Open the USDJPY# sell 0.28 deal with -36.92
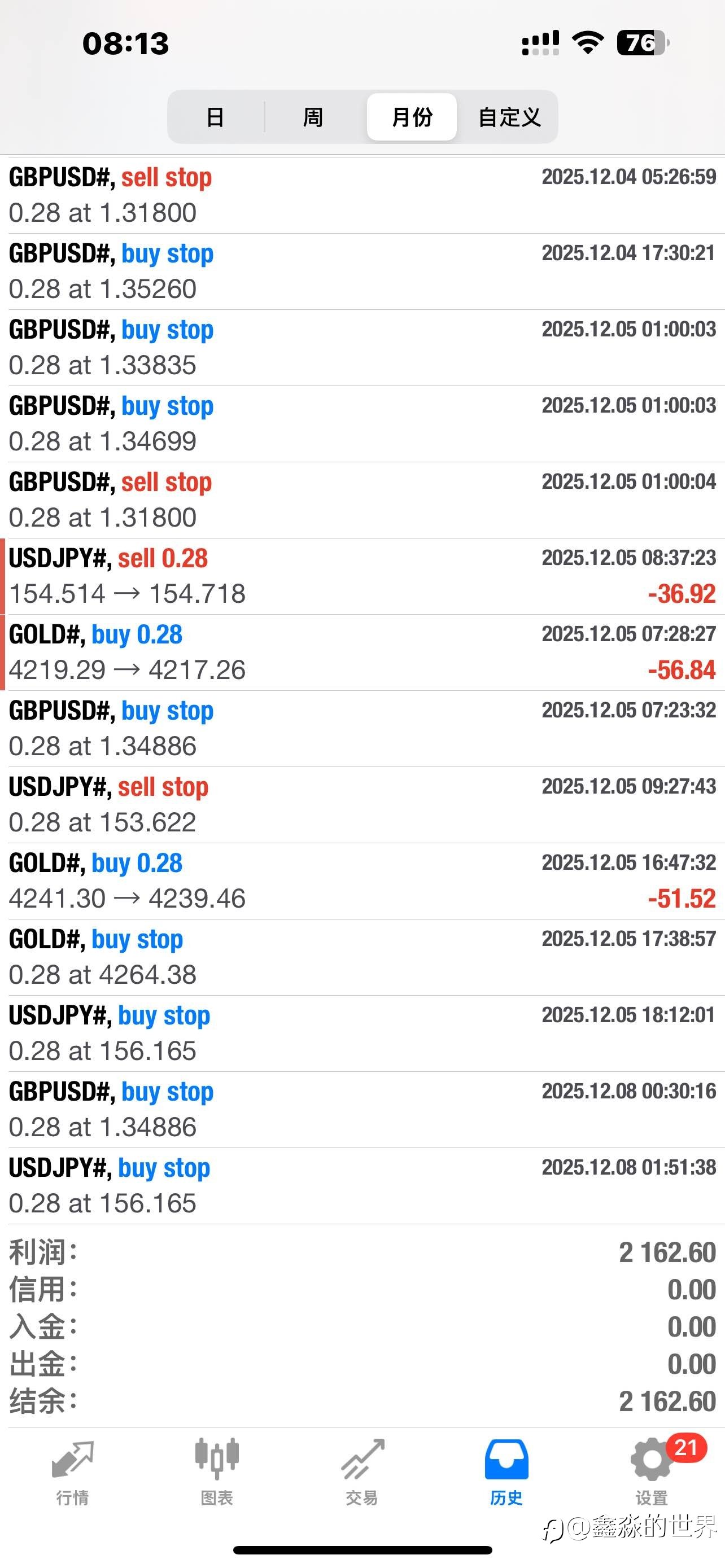Image resolution: width=725 pixels, height=1568 pixels. (x=362, y=576)
